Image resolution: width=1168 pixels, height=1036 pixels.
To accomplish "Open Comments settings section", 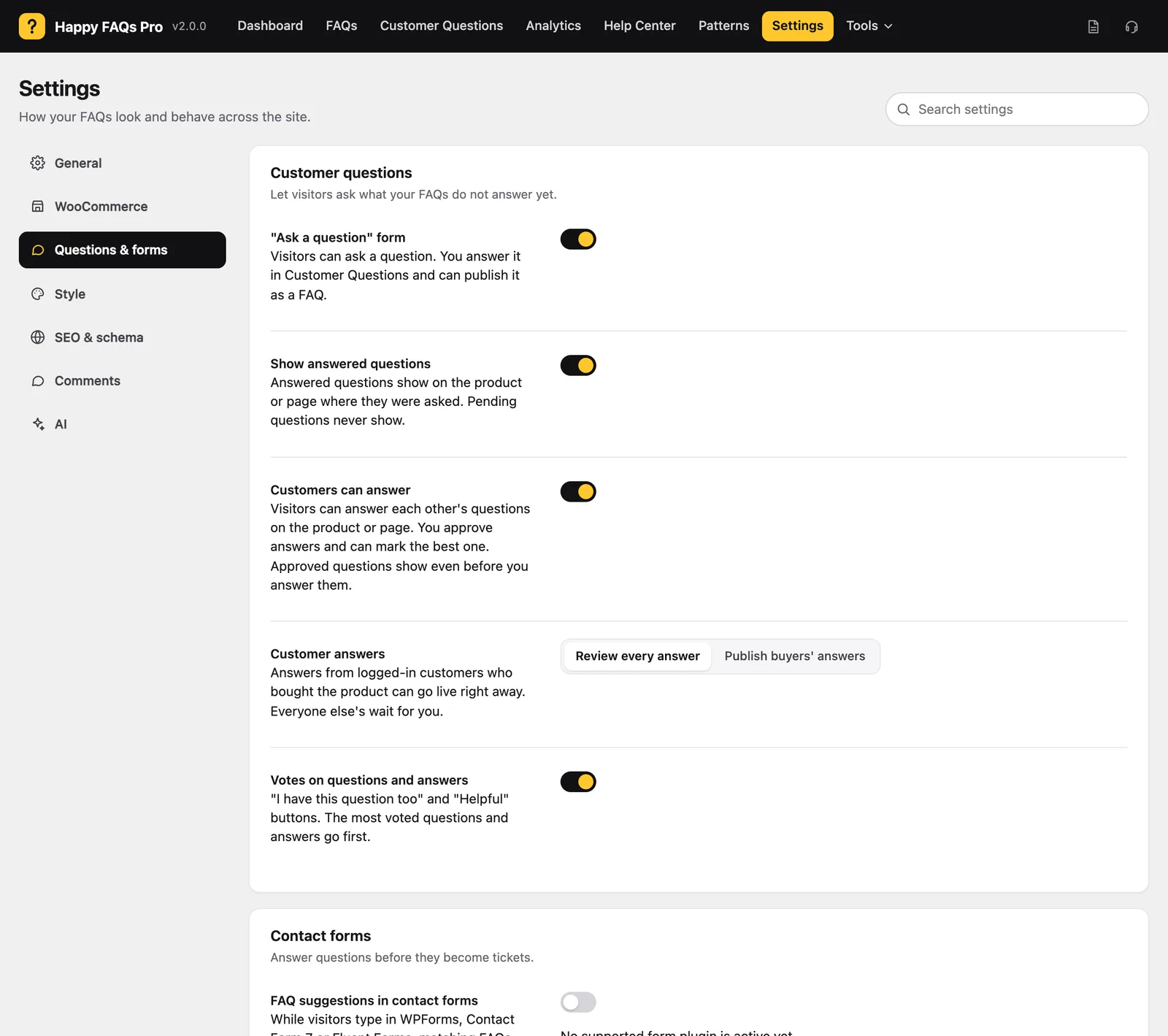I will pyautogui.click(x=123, y=381).
